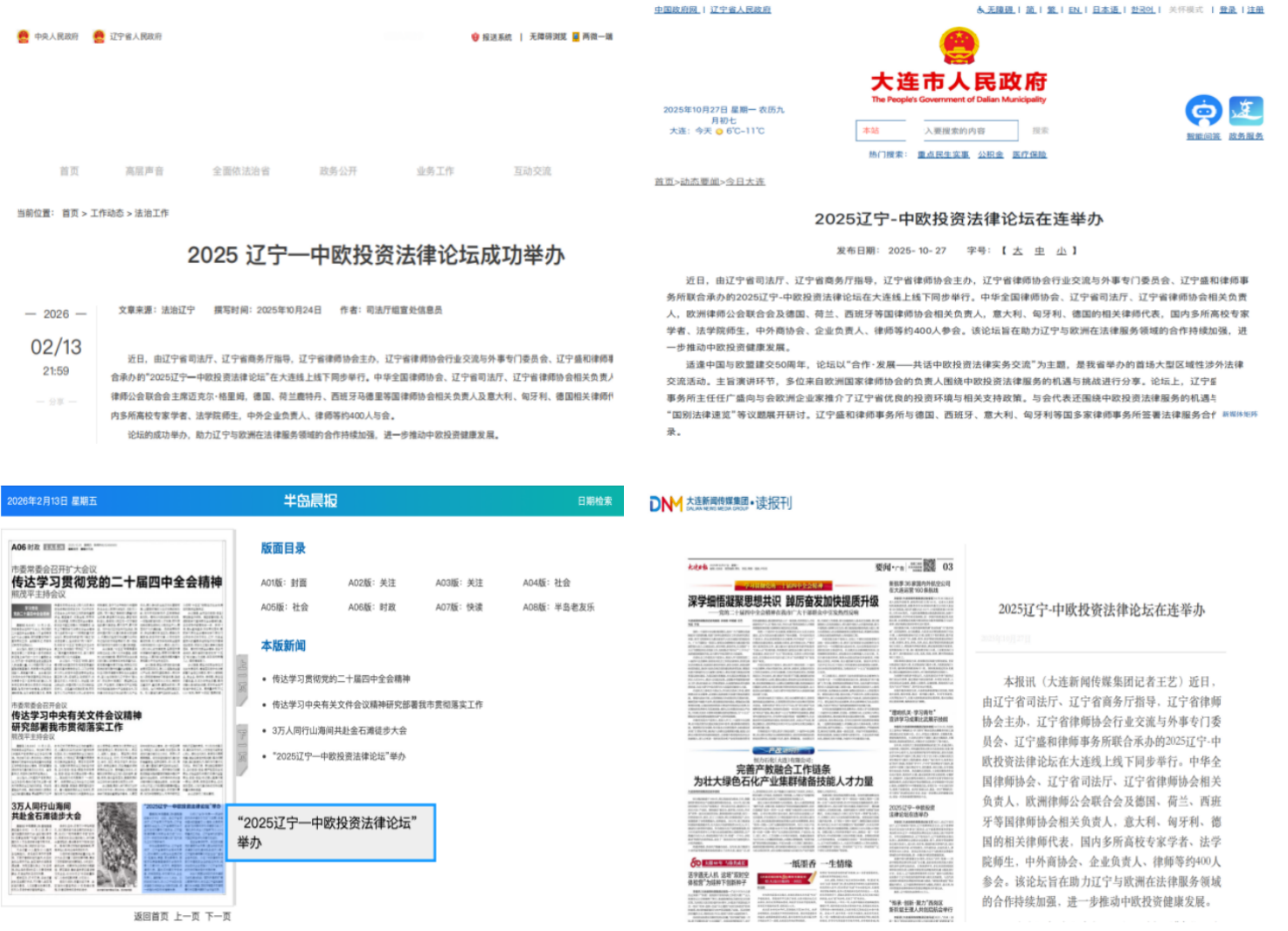This screenshot has width=1288, height=931.
Task: Click the Dalian government national emblem logo
Action: click(x=959, y=45)
